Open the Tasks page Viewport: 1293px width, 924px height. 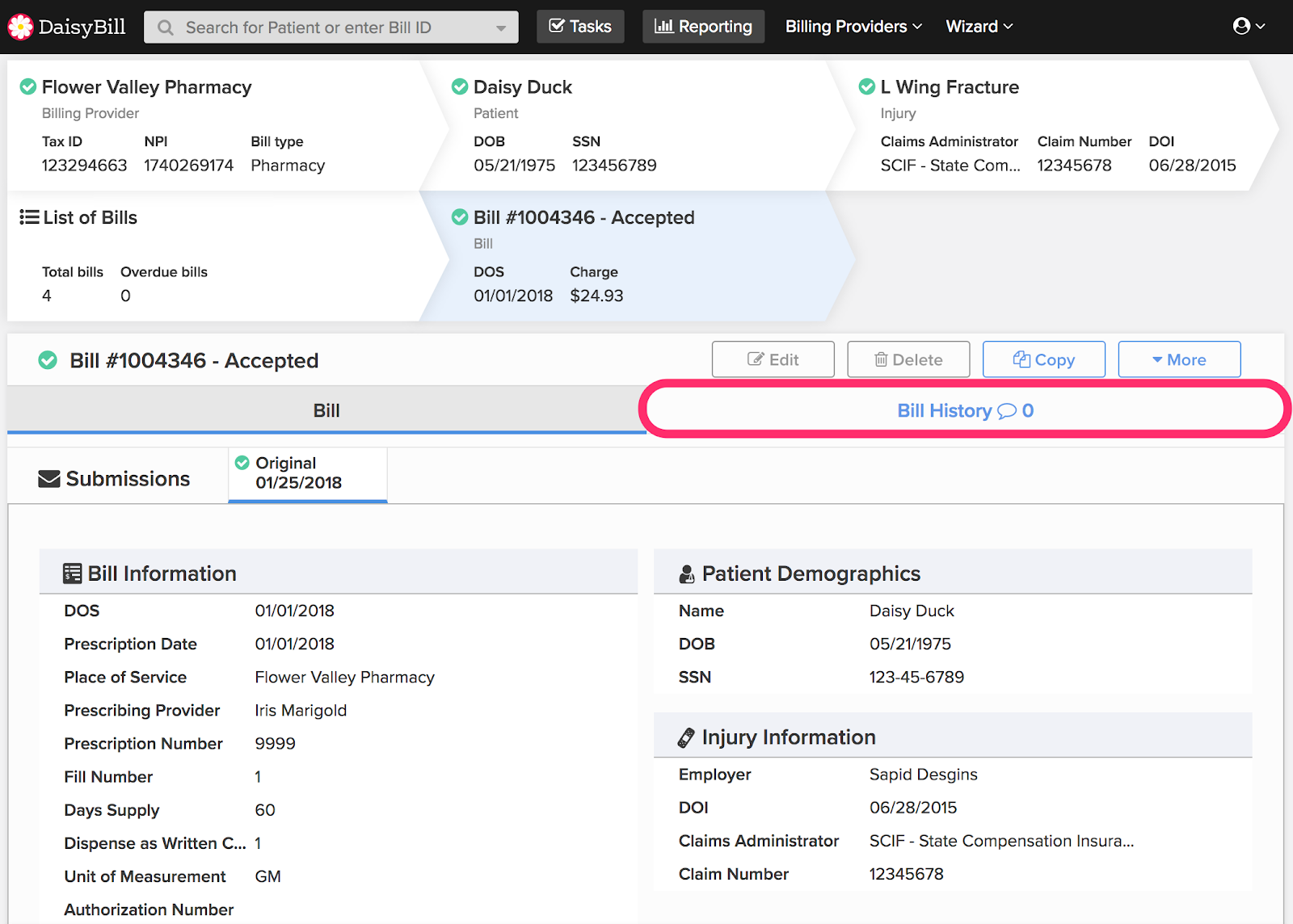580,27
